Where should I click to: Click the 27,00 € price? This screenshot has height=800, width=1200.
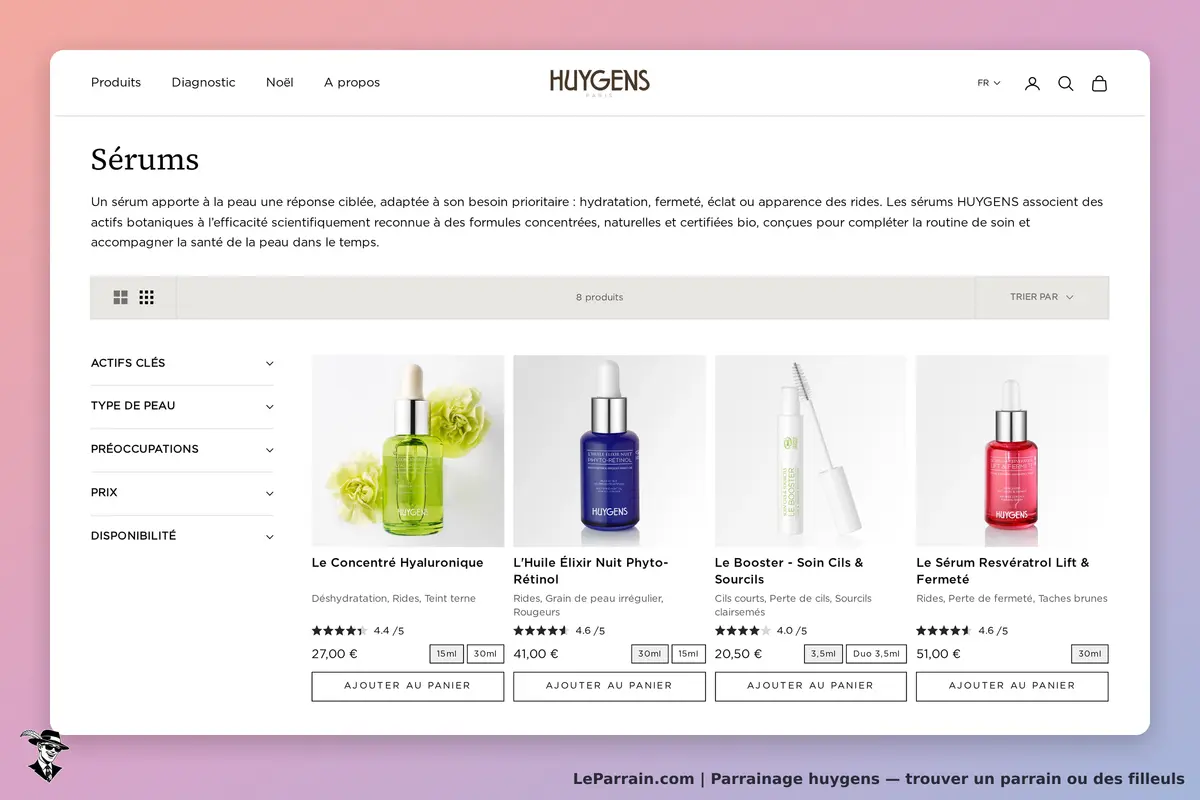click(335, 654)
